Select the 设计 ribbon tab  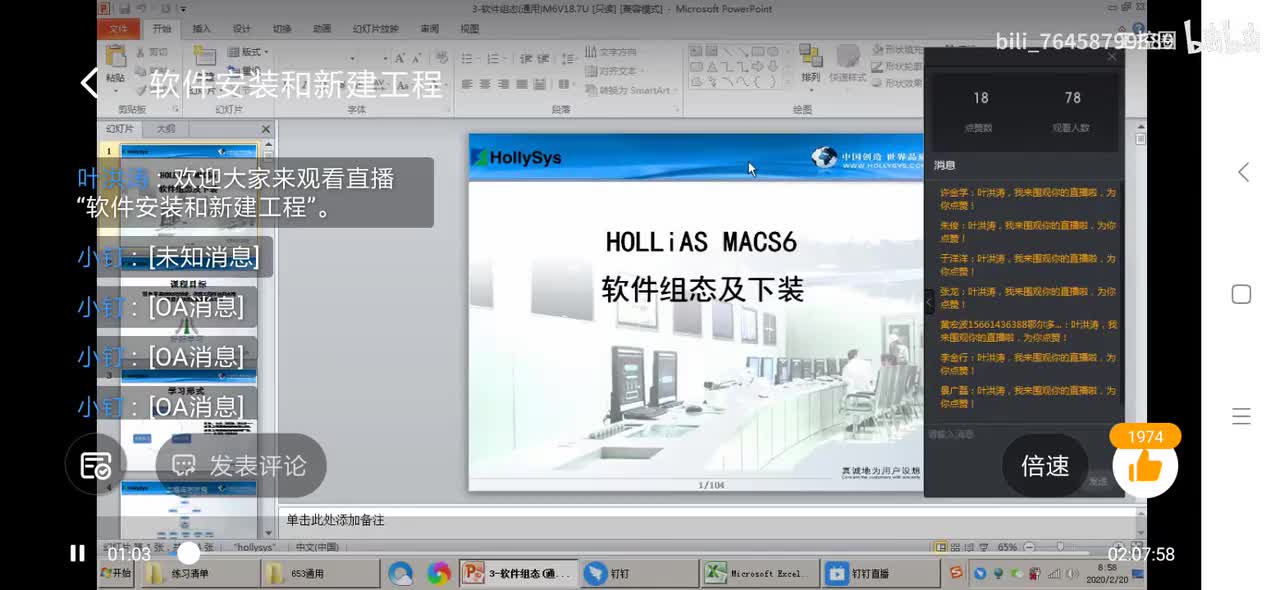pos(242,29)
